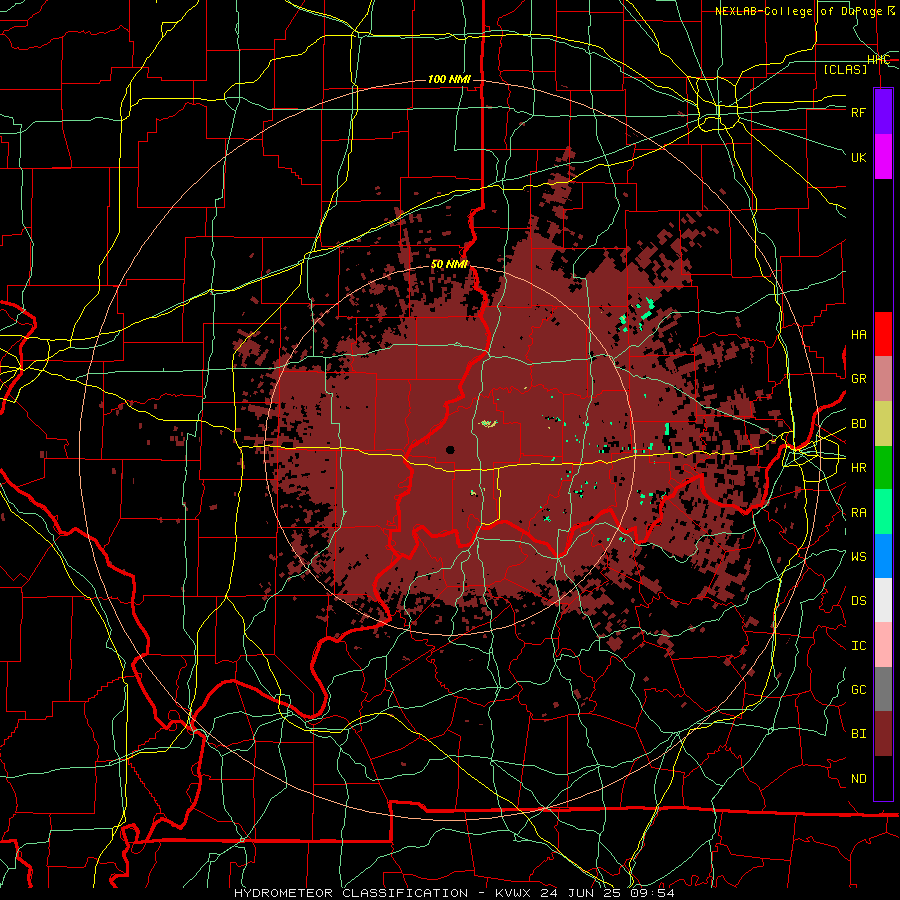The height and width of the screenshot is (900, 900).
Task: Click the UK legend label text
Action: coord(858,157)
